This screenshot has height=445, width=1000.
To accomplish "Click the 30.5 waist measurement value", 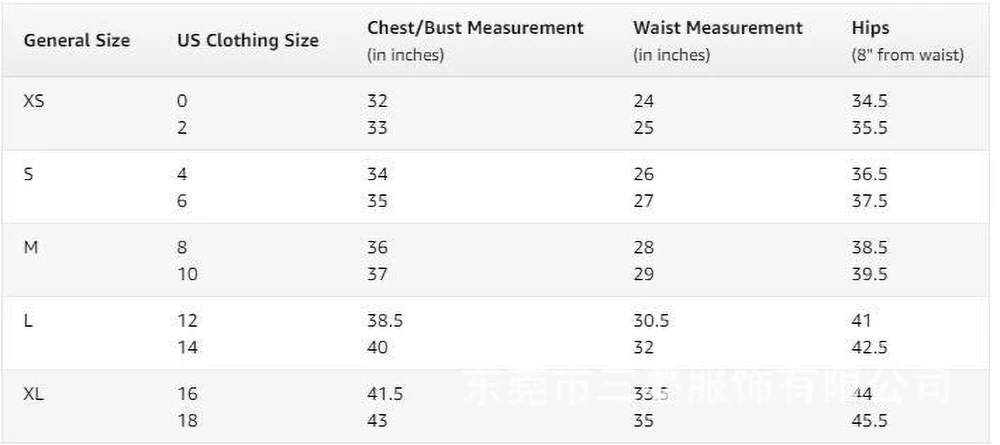I will pos(651,321).
